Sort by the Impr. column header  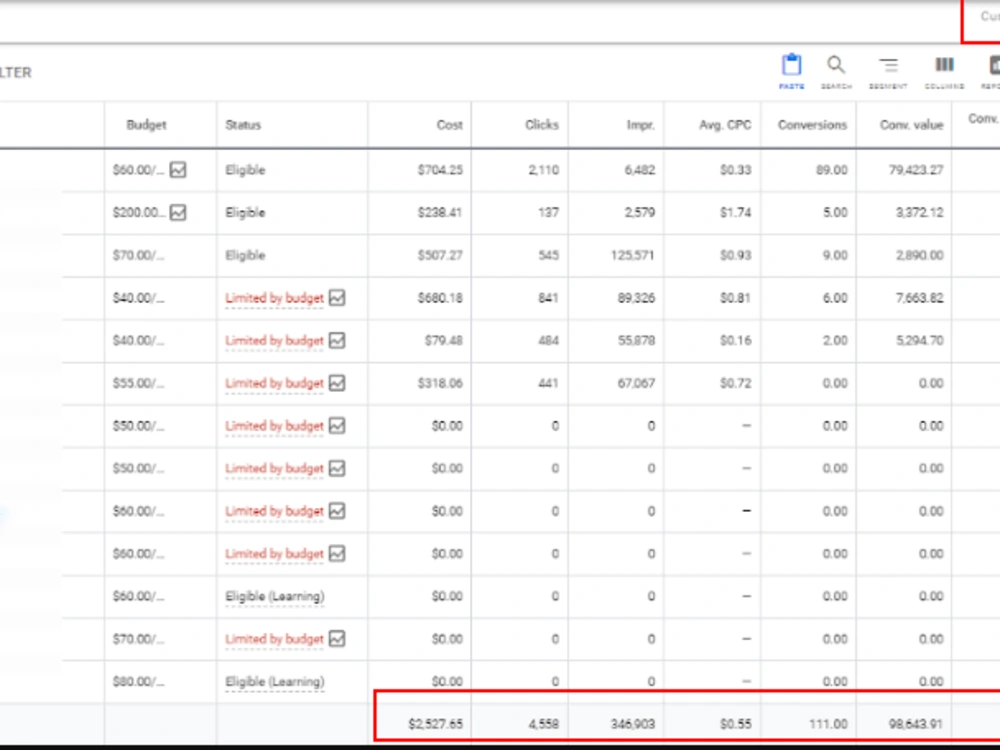[x=640, y=125]
